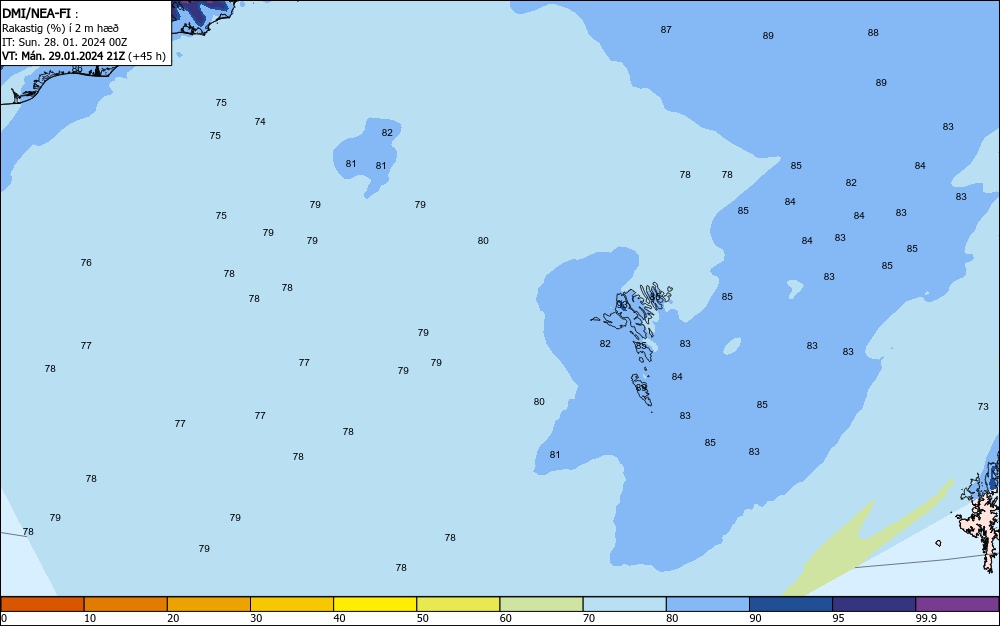Click the legend tick label '95'
The width and height of the screenshot is (1000, 626).
838,618
